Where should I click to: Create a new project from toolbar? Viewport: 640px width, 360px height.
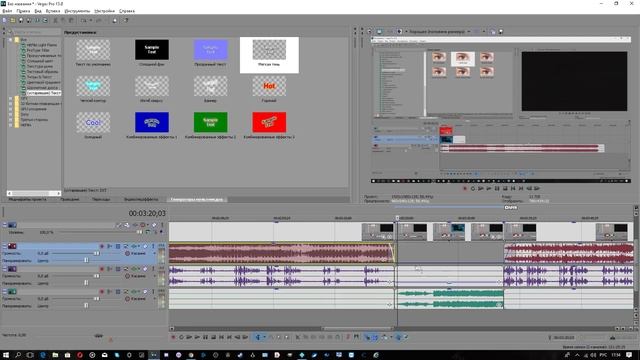[x=4, y=20]
